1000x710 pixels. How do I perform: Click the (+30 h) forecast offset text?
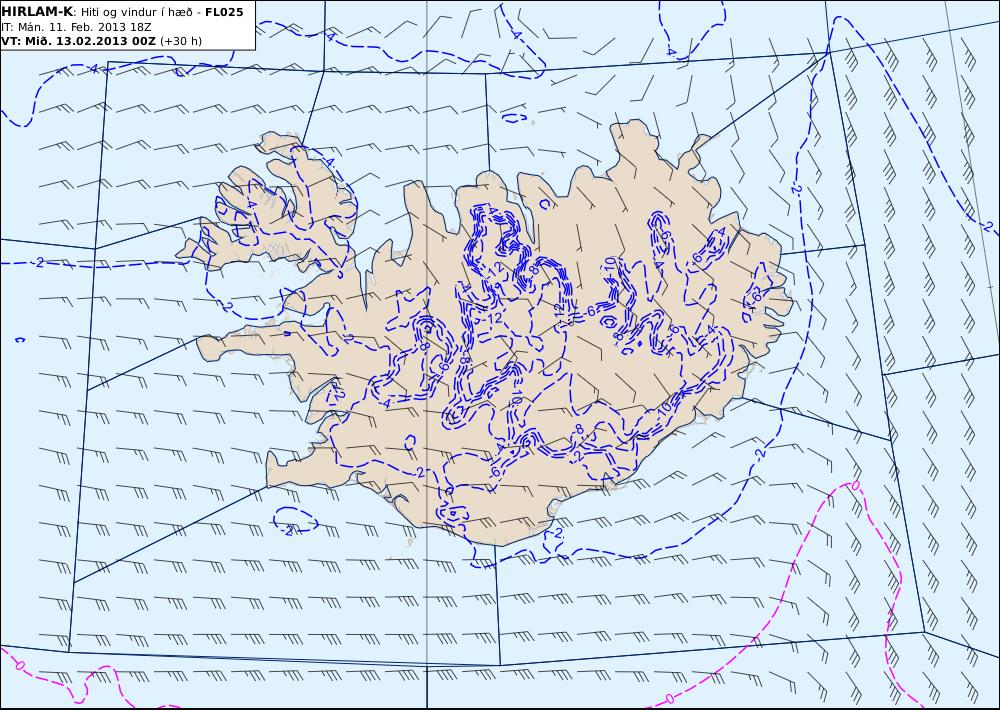pyautogui.click(x=180, y=41)
